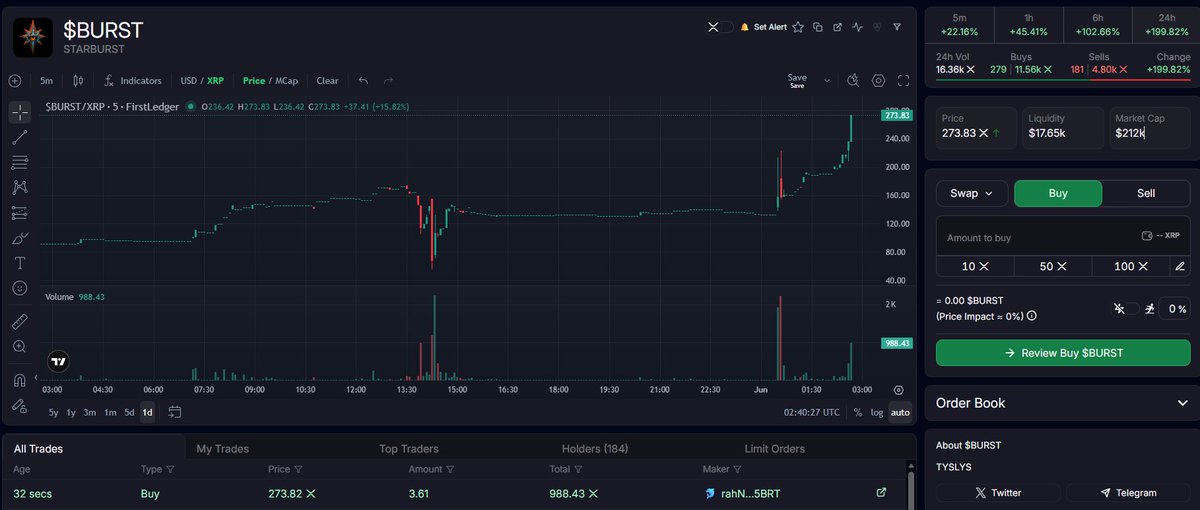
Task: Open the quick search icon on chart
Action: click(x=852, y=81)
